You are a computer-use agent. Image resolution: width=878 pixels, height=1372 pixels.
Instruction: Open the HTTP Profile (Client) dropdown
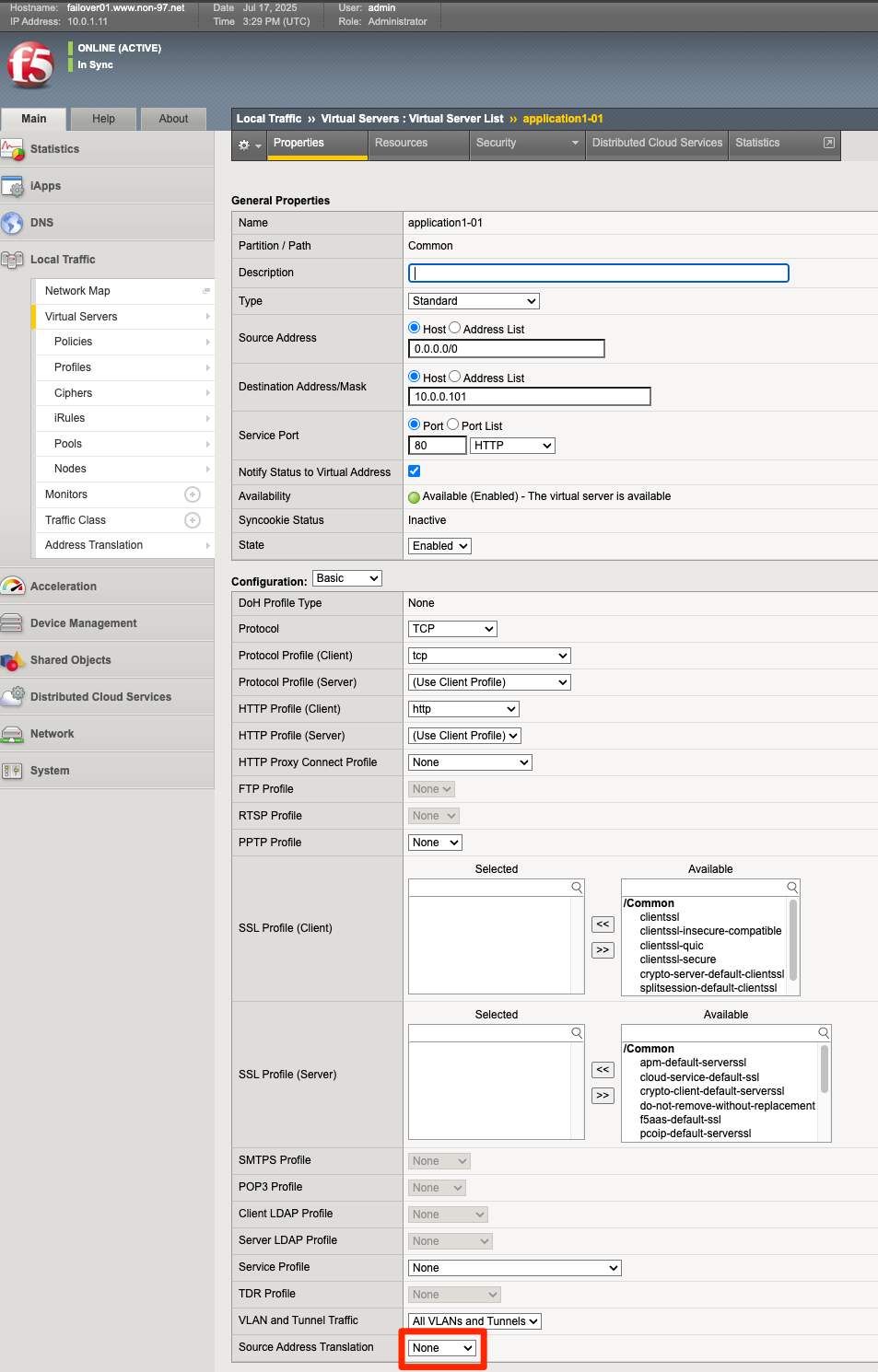pos(463,709)
